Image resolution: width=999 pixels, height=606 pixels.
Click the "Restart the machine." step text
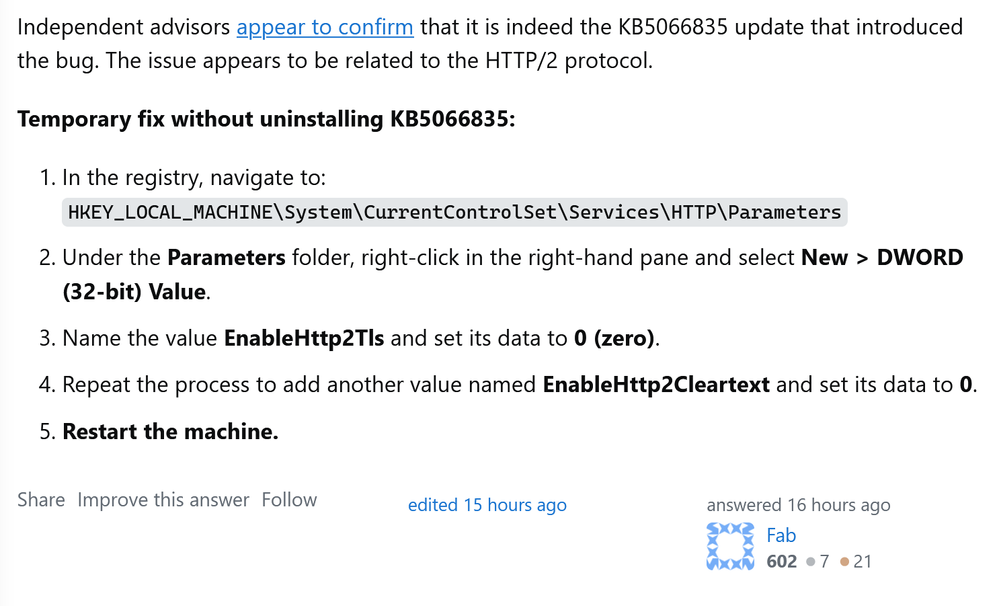170,432
